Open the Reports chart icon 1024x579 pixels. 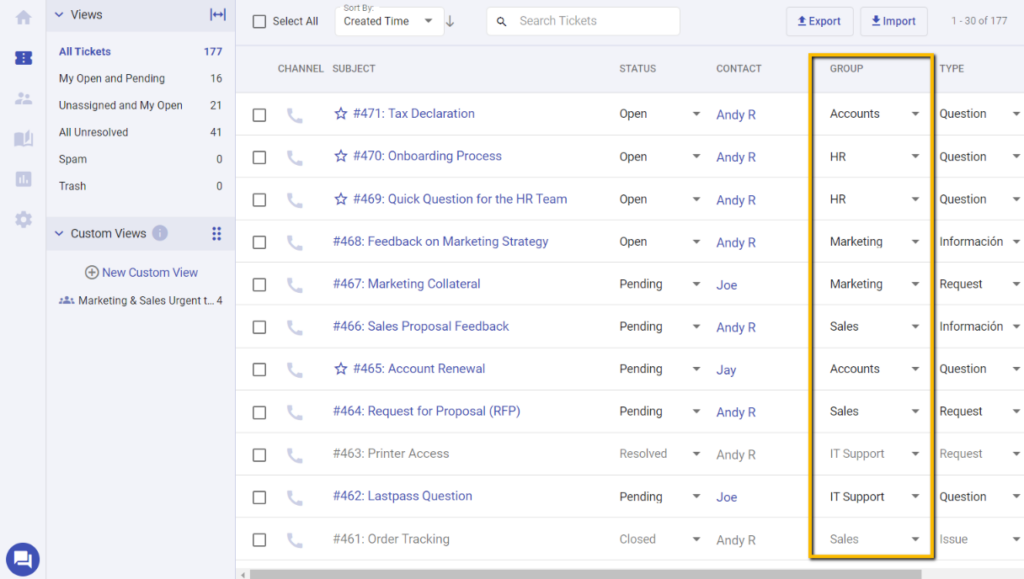pyautogui.click(x=24, y=179)
